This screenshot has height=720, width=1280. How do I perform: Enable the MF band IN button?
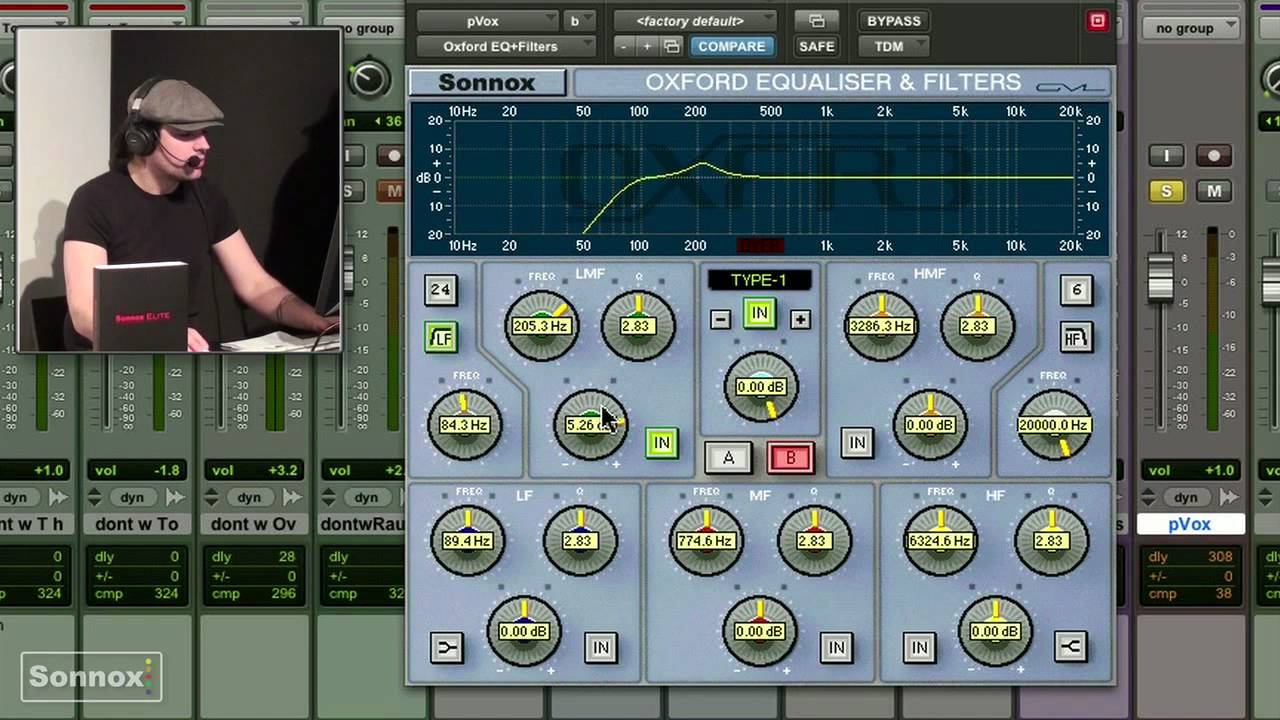[x=836, y=648]
